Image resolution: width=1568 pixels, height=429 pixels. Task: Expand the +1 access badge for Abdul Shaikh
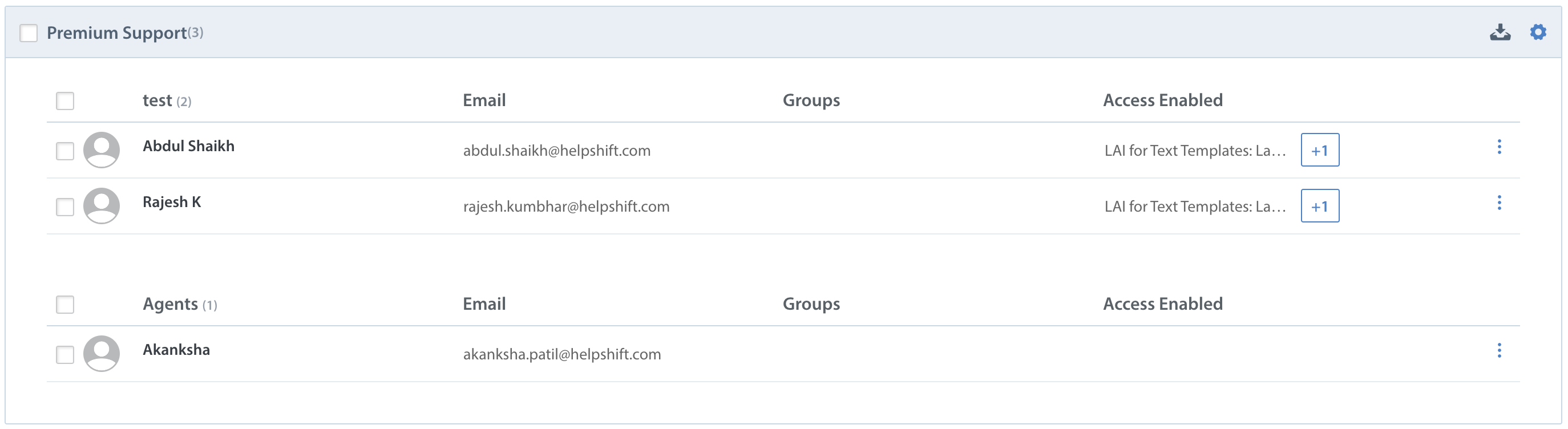[x=1320, y=149]
